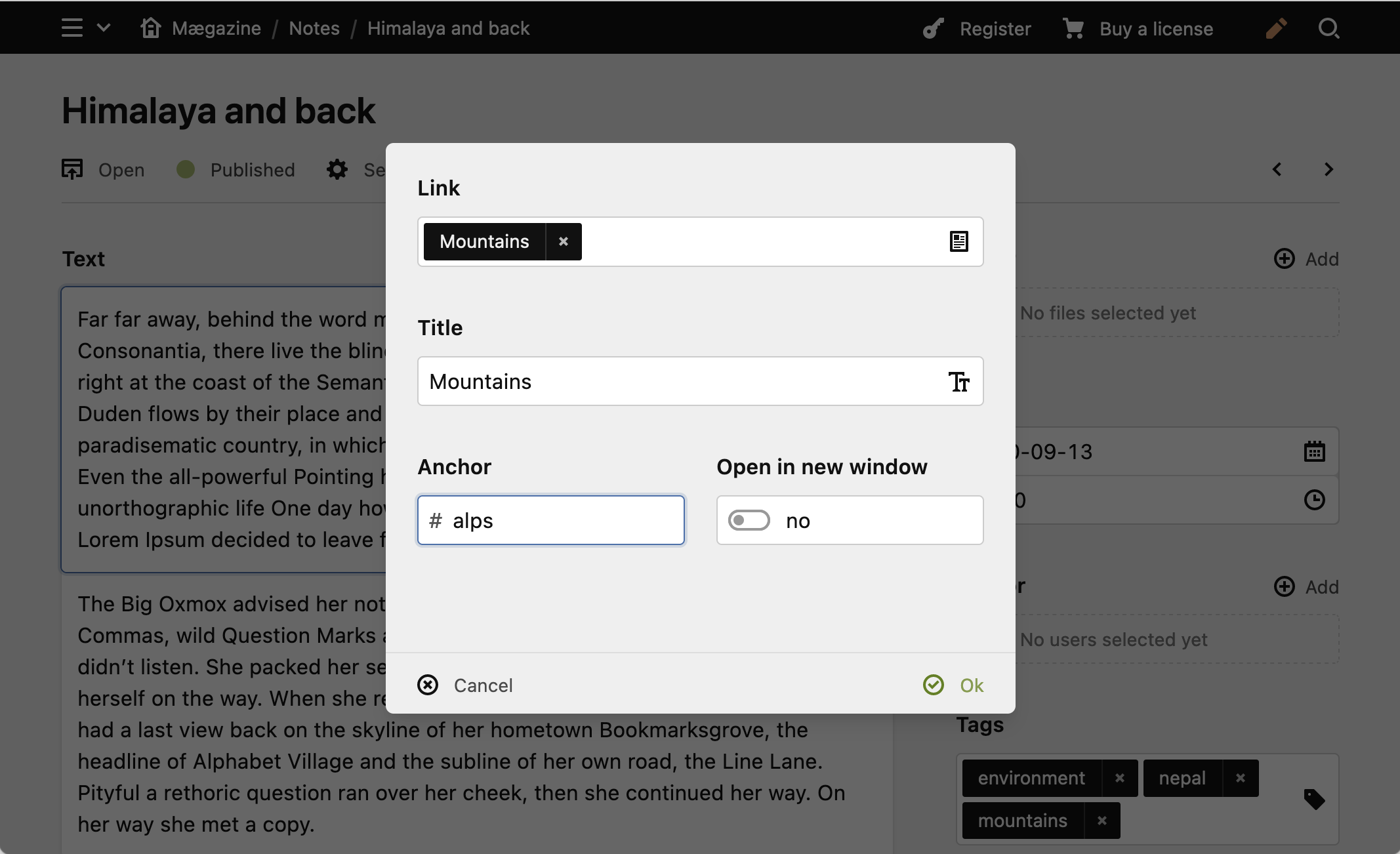Click the anchor input field
Screen dimensions: 1400x854
click(x=550, y=520)
